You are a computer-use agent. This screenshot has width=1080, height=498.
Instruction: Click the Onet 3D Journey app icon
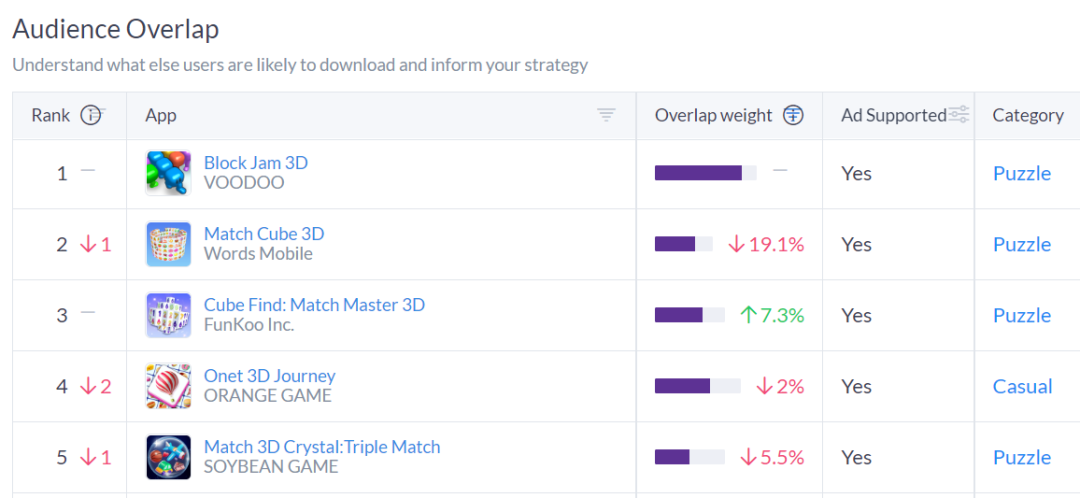point(168,386)
